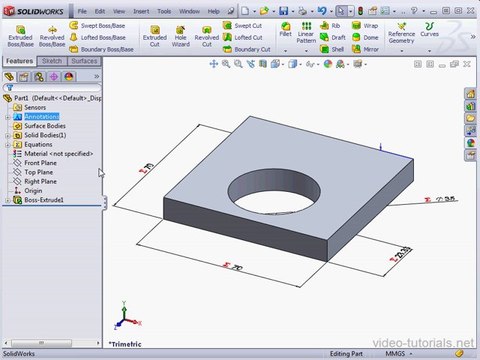The width and height of the screenshot is (480, 360).
Task: Click the Undo toolbar icon
Action: tap(322, 11)
